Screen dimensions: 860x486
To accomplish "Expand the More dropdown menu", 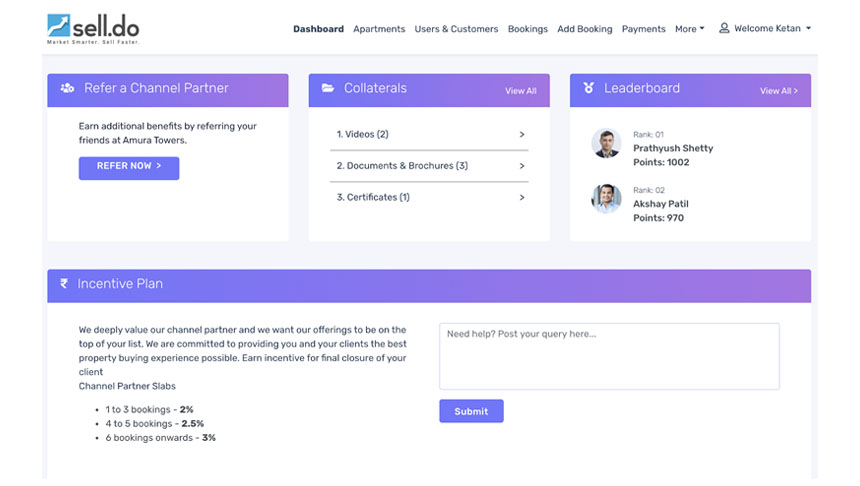I will coord(689,29).
